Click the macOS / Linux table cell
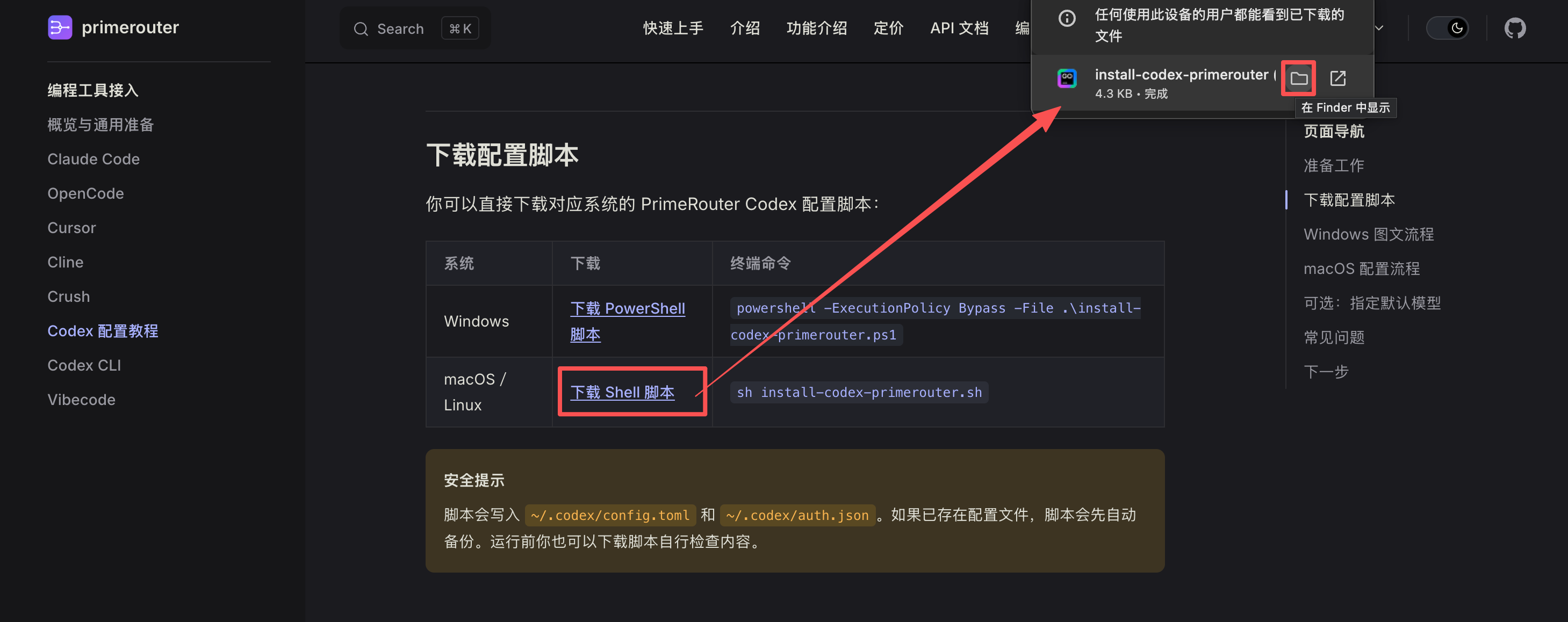This screenshot has height=622, width=1568. pos(489,392)
